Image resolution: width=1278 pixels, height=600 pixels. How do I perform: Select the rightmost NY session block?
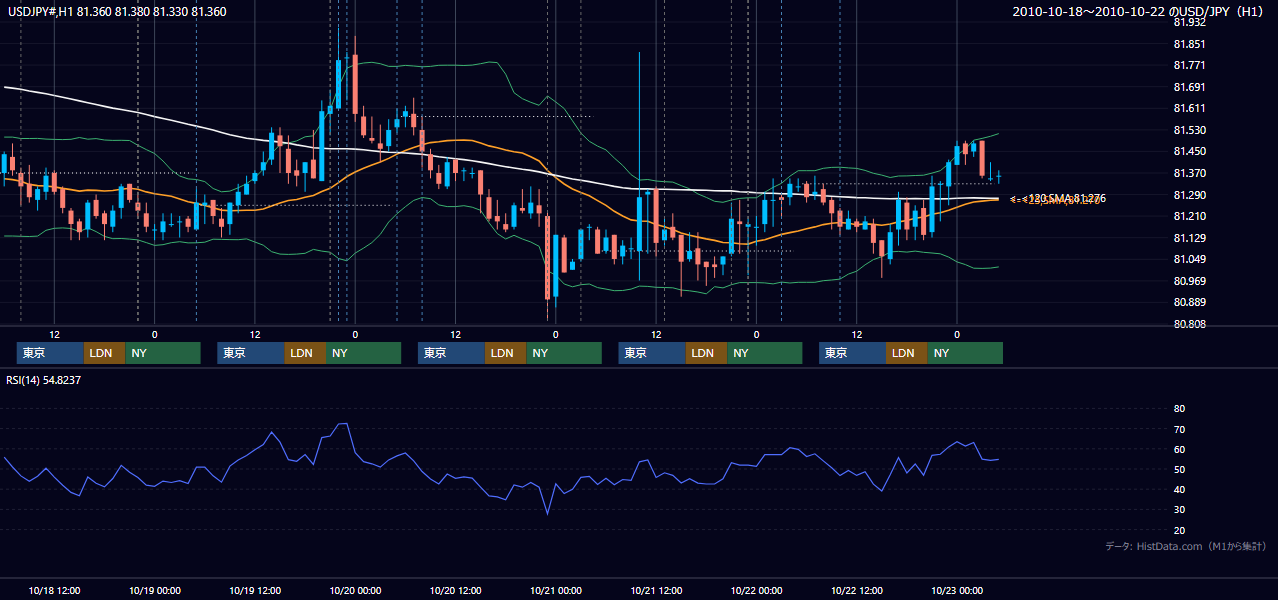965,353
